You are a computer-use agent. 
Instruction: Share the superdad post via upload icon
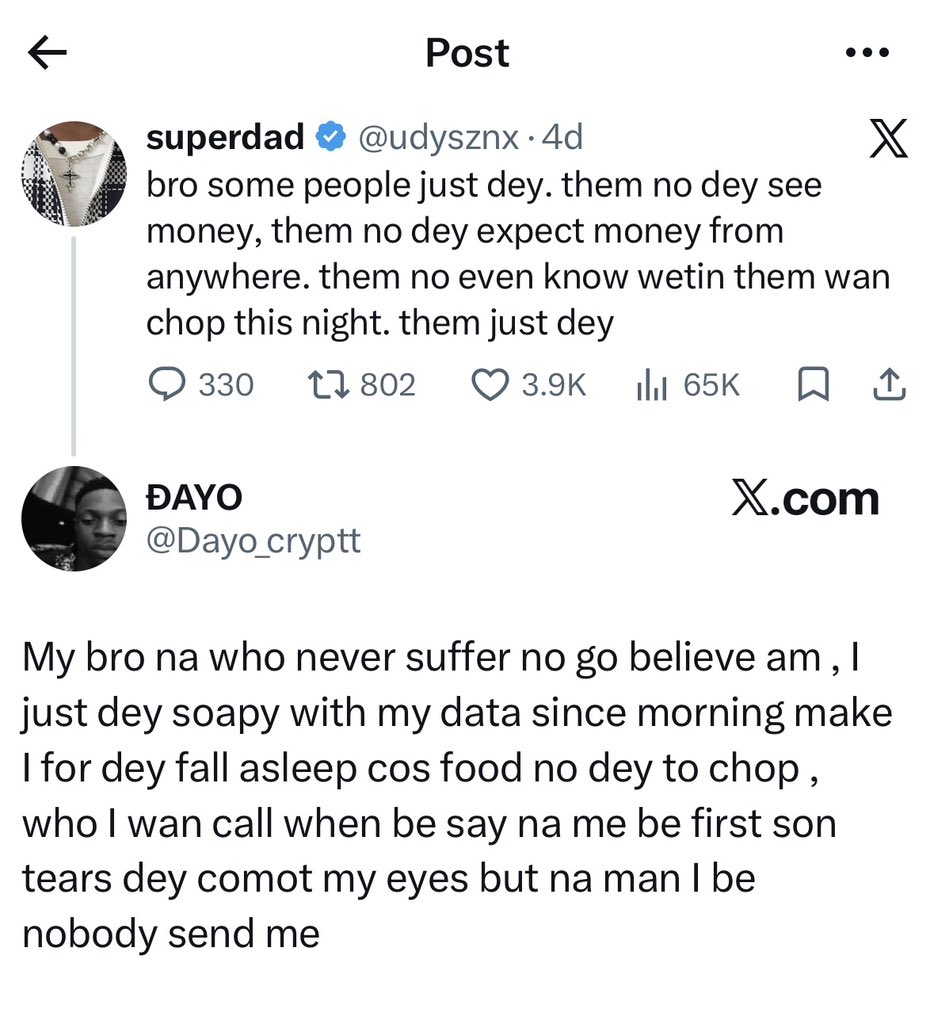point(890,384)
